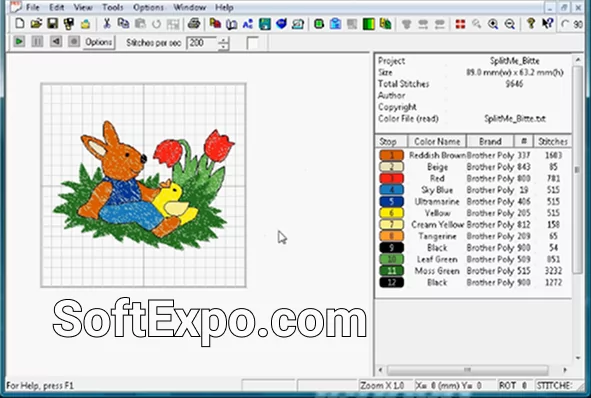Select the Reddish Brown color swatch 1
Image resolution: width=591 pixels, height=398 pixels.
click(392, 155)
